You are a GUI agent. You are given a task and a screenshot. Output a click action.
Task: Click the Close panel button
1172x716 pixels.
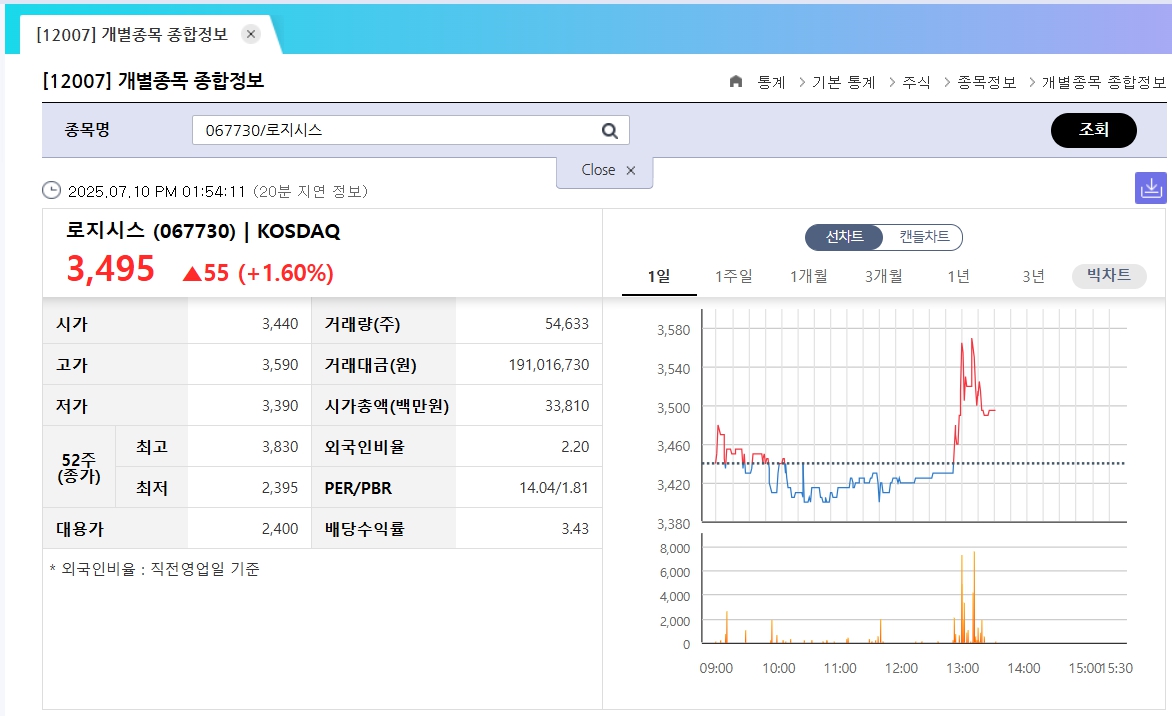click(x=605, y=170)
